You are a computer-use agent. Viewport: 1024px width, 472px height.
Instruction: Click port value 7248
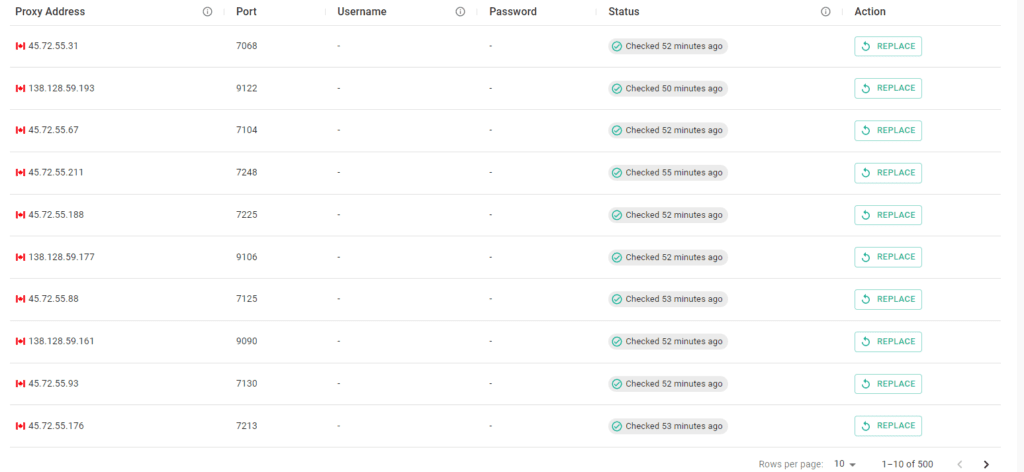247,172
